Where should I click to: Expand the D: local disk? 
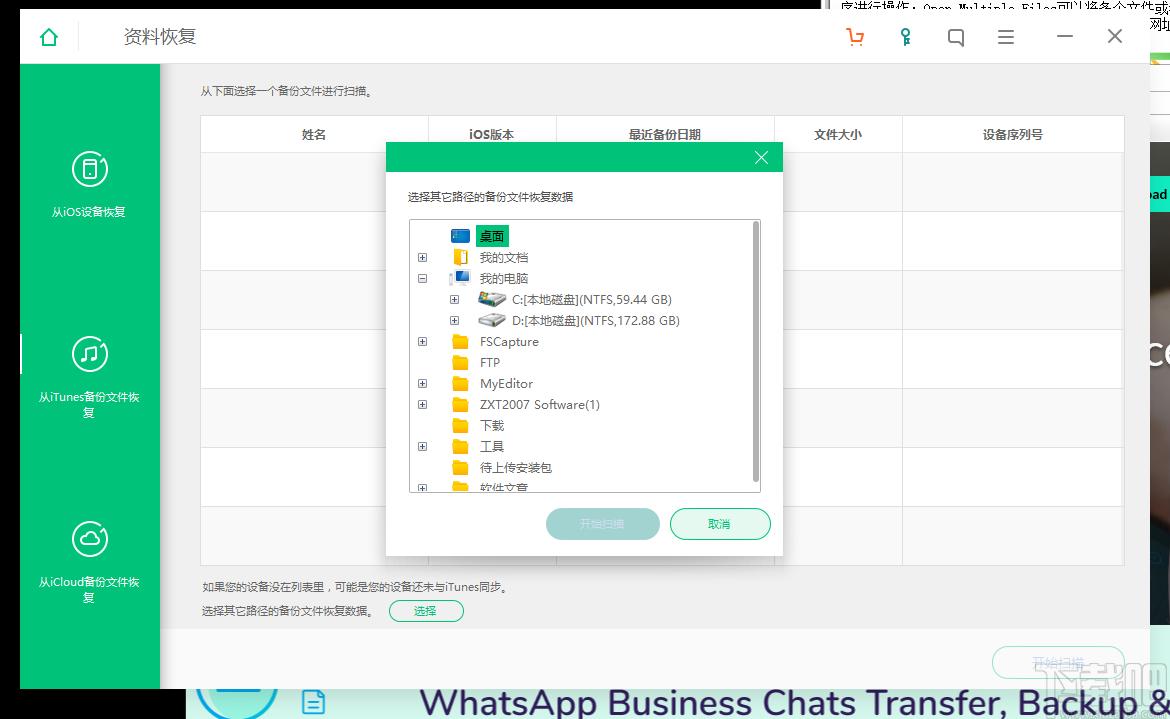click(454, 320)
